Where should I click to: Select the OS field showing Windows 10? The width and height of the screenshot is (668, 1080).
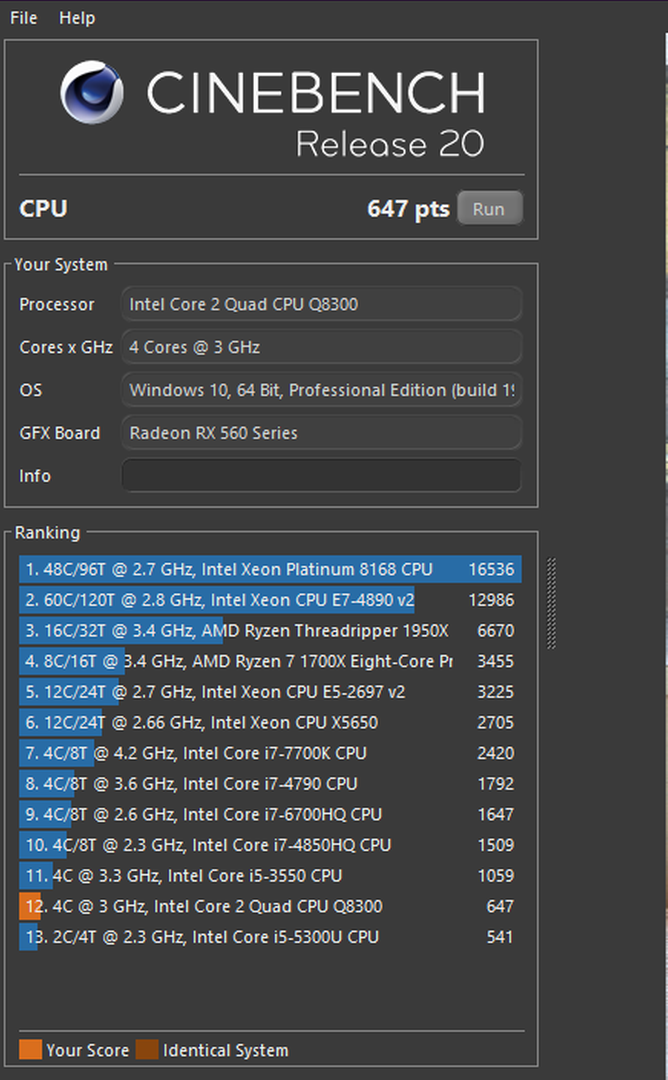coord(321,390)
